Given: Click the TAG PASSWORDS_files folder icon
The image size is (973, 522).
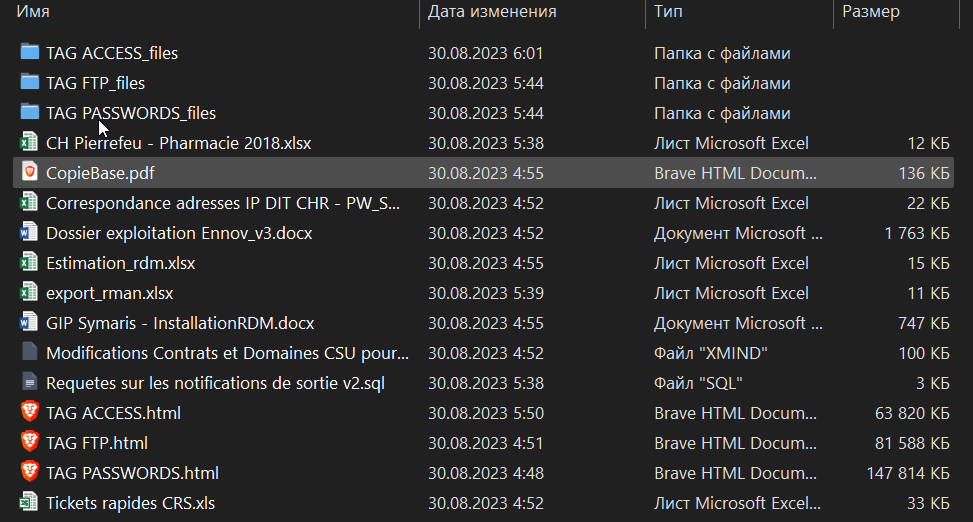Looking at the screenshot, I should pyautogui.click(x=29, y=112).
